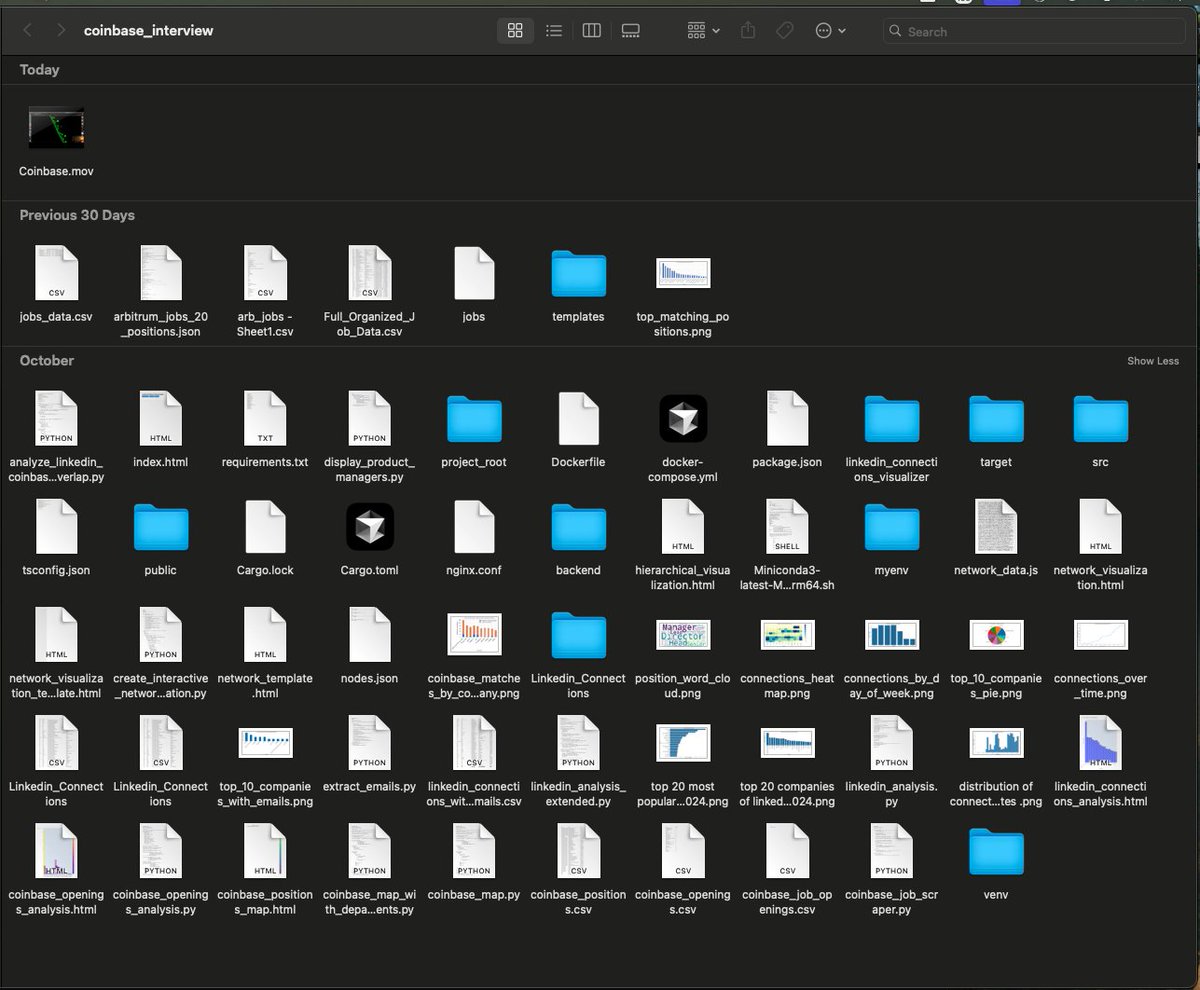1200x990 pixels.
Task: Click Show Less in October section
Action: coord(1153,361)
